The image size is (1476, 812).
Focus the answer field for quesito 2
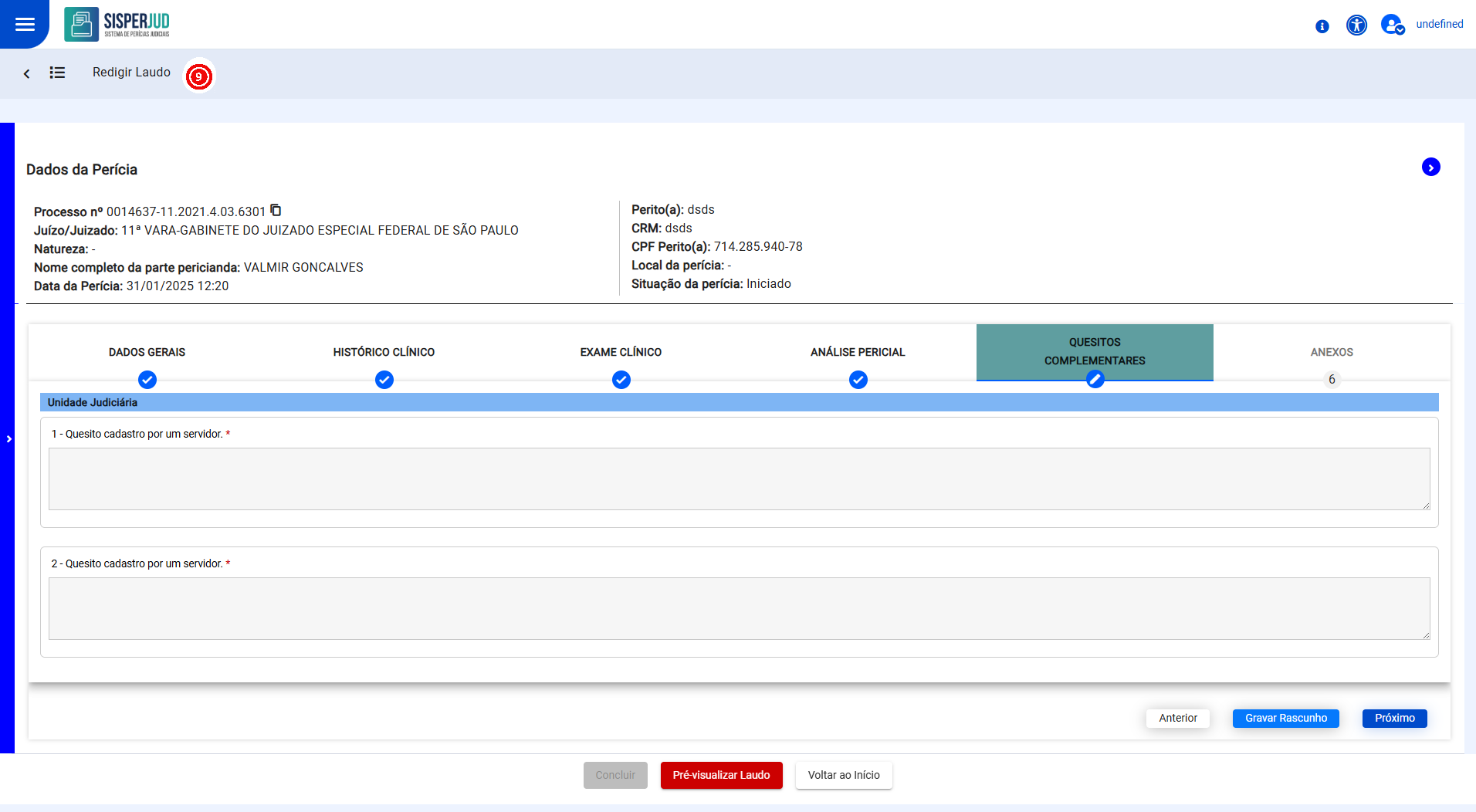pyautogui.click(x=739, y=608)
